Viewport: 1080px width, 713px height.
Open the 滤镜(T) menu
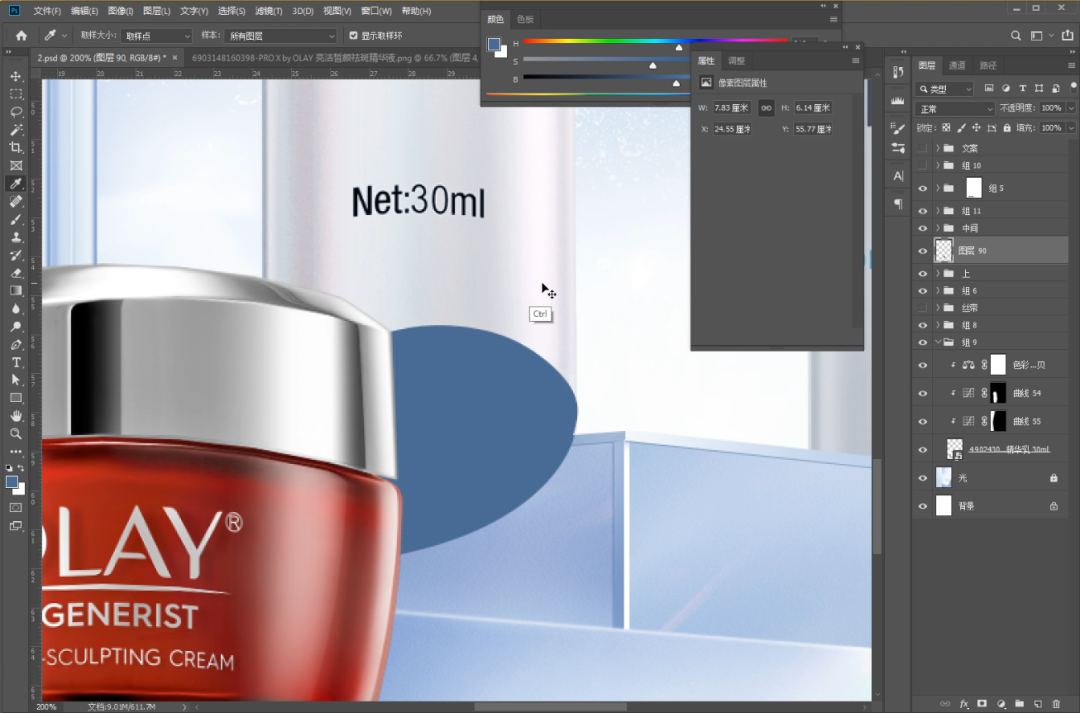[269, 11]
